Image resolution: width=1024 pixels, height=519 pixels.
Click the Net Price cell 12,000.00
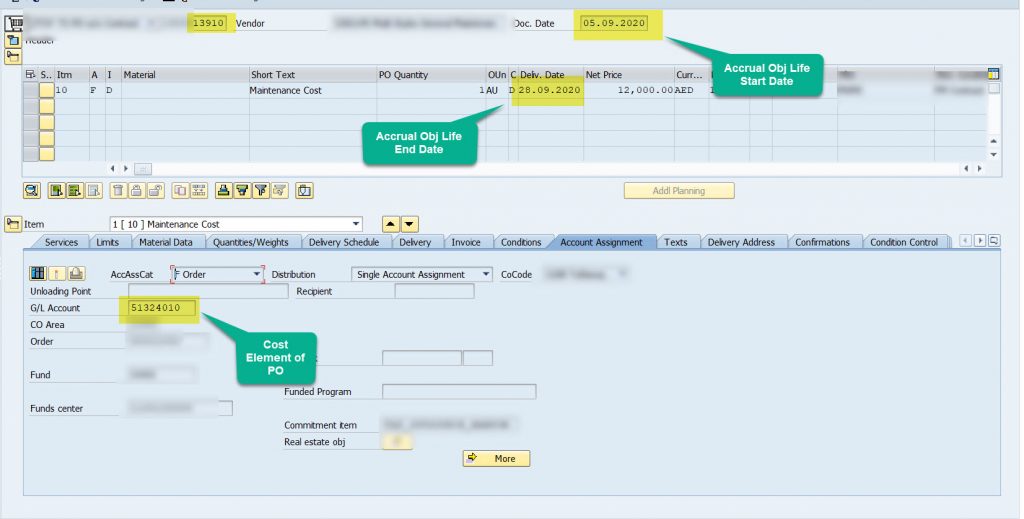pos(629,90)
